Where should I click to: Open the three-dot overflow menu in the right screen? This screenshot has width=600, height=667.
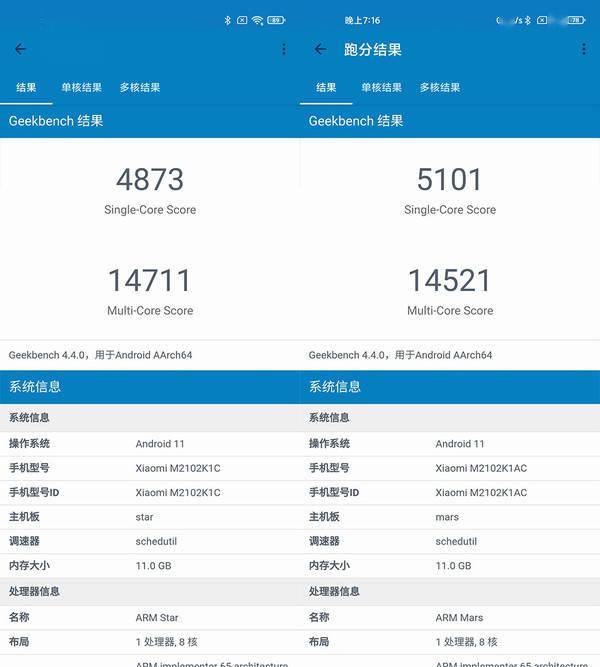tap(584, 49)
